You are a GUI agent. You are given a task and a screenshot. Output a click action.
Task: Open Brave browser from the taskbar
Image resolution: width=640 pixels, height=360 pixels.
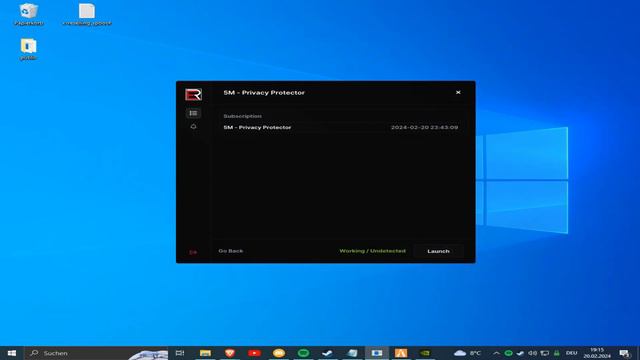(230, 353)
